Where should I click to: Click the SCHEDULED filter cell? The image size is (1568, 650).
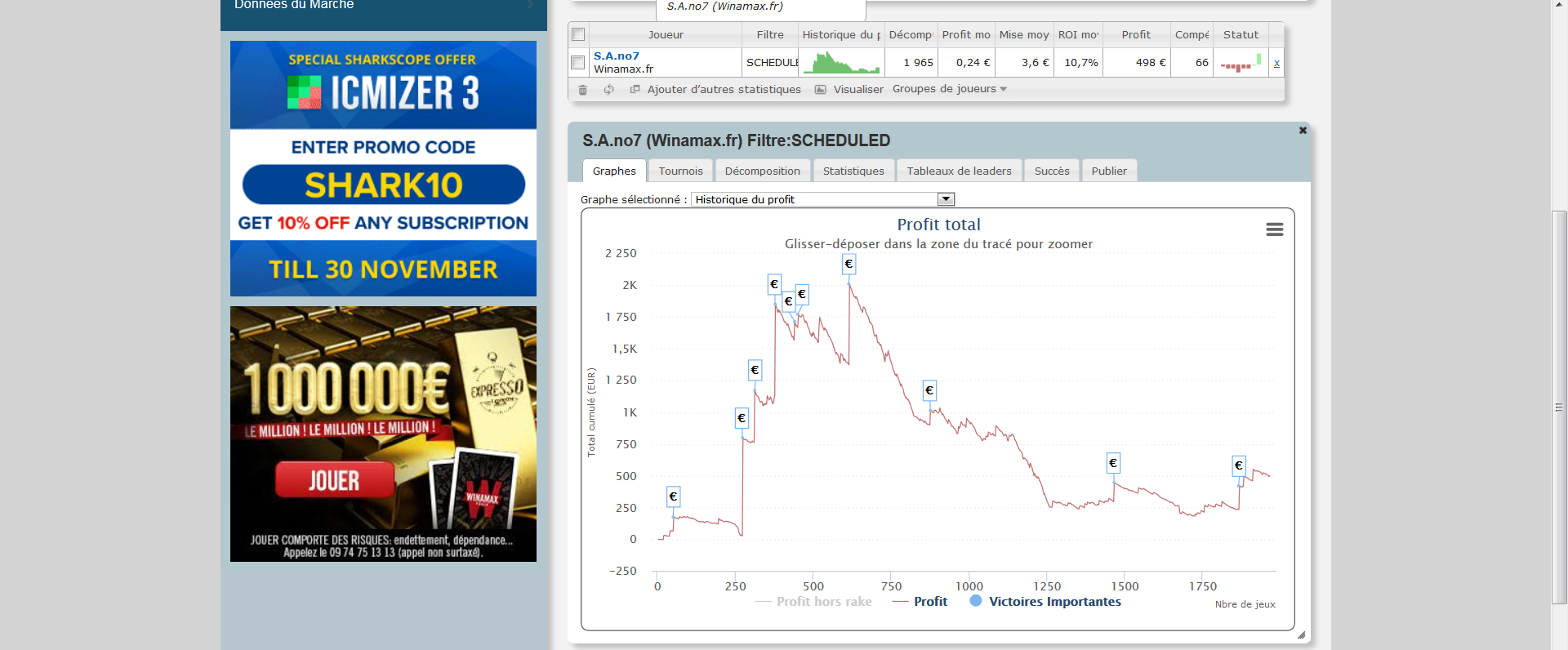770,62
